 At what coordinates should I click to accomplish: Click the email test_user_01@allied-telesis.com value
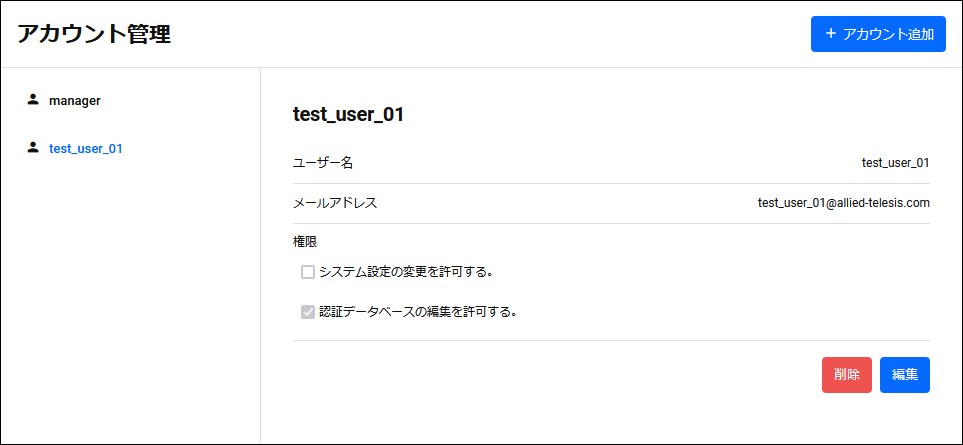coord(844,203)
